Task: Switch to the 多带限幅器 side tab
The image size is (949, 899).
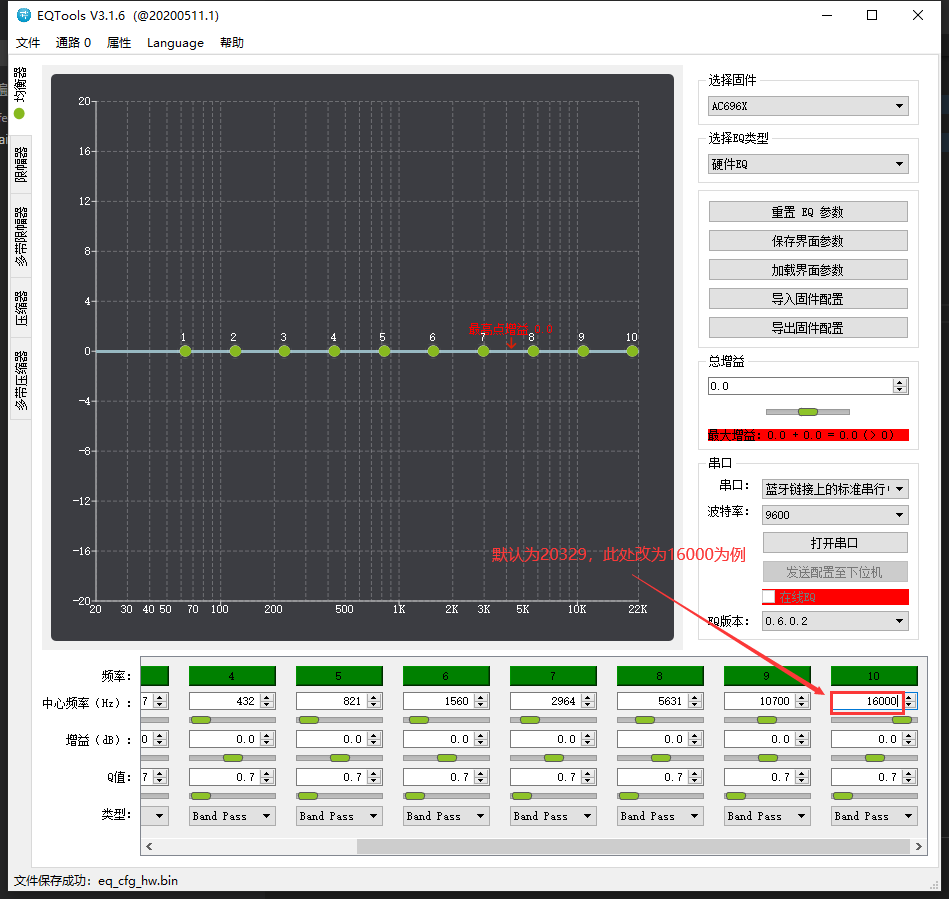Action: pyautogui.click(x=21, y=236)
